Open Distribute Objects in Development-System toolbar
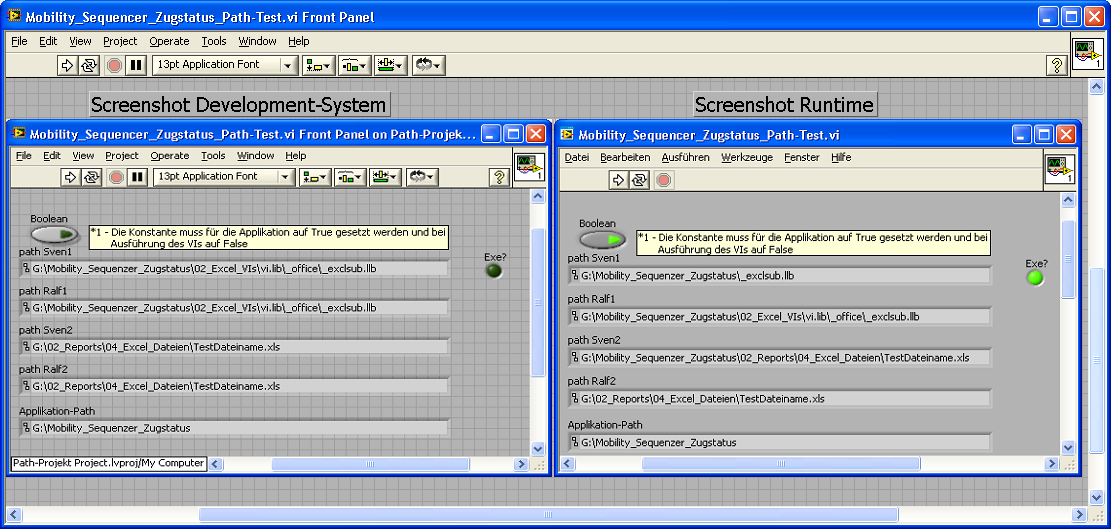This screenshot has width=1111, height=529. (x=351, y=177)
